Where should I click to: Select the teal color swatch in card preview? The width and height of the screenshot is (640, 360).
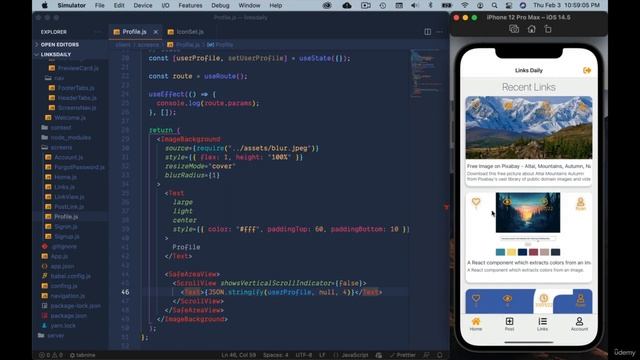click(500, 252)
